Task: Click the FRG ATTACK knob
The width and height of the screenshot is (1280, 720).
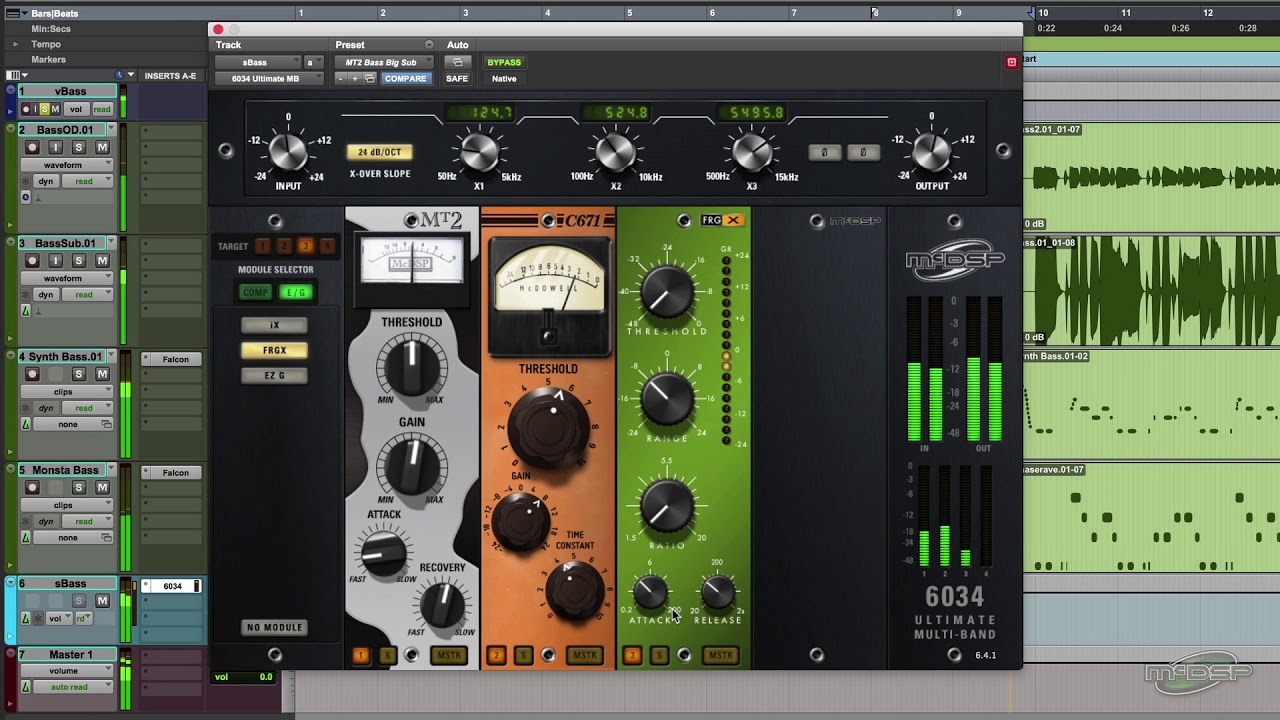Action: point(650,594)
